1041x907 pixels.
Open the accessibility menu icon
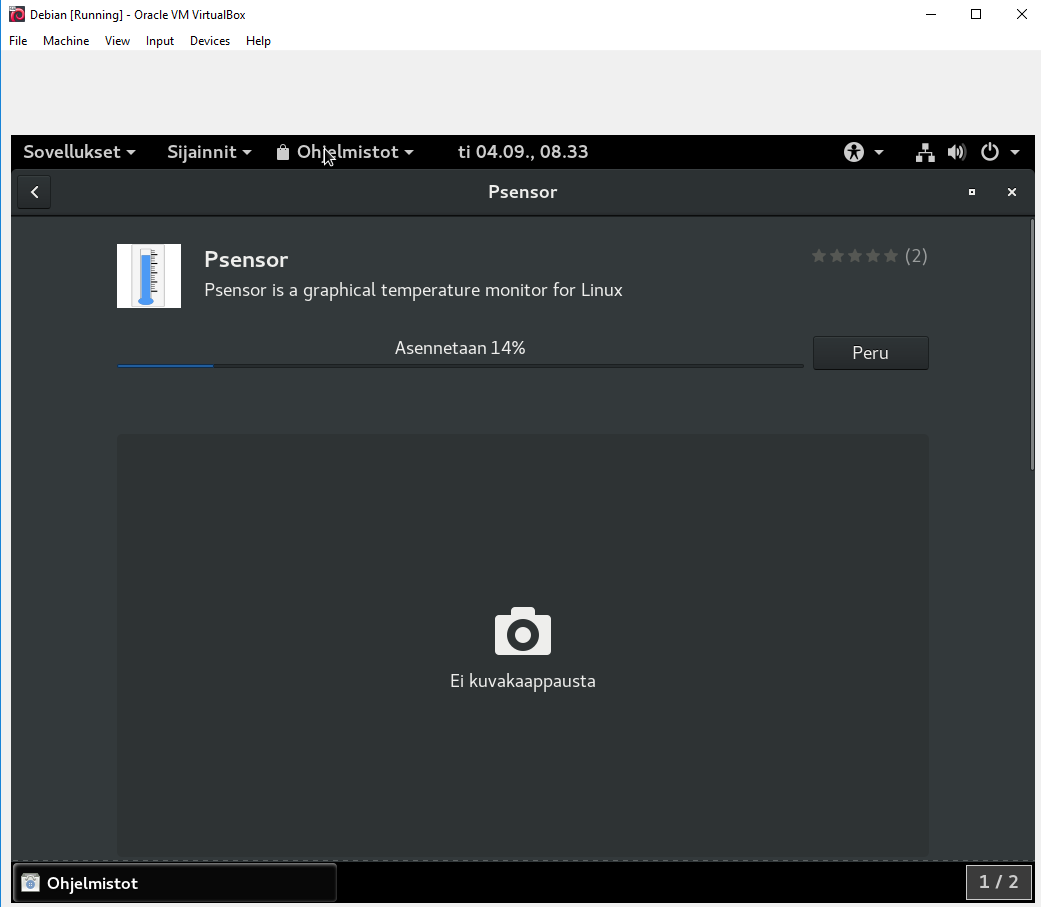click(x=854, y=152)
